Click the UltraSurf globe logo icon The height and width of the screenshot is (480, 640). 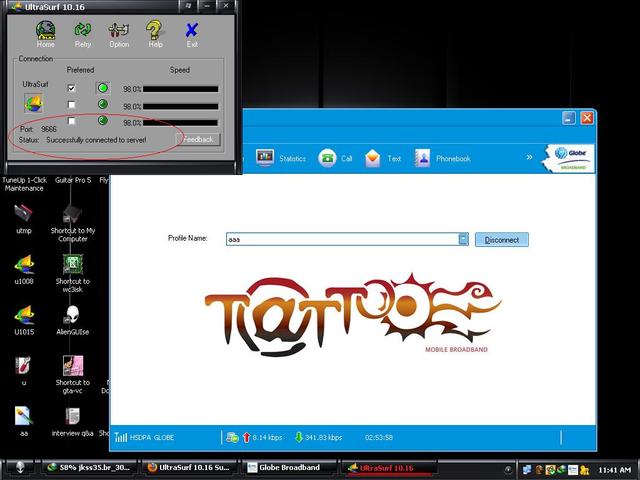pos(33,103)
